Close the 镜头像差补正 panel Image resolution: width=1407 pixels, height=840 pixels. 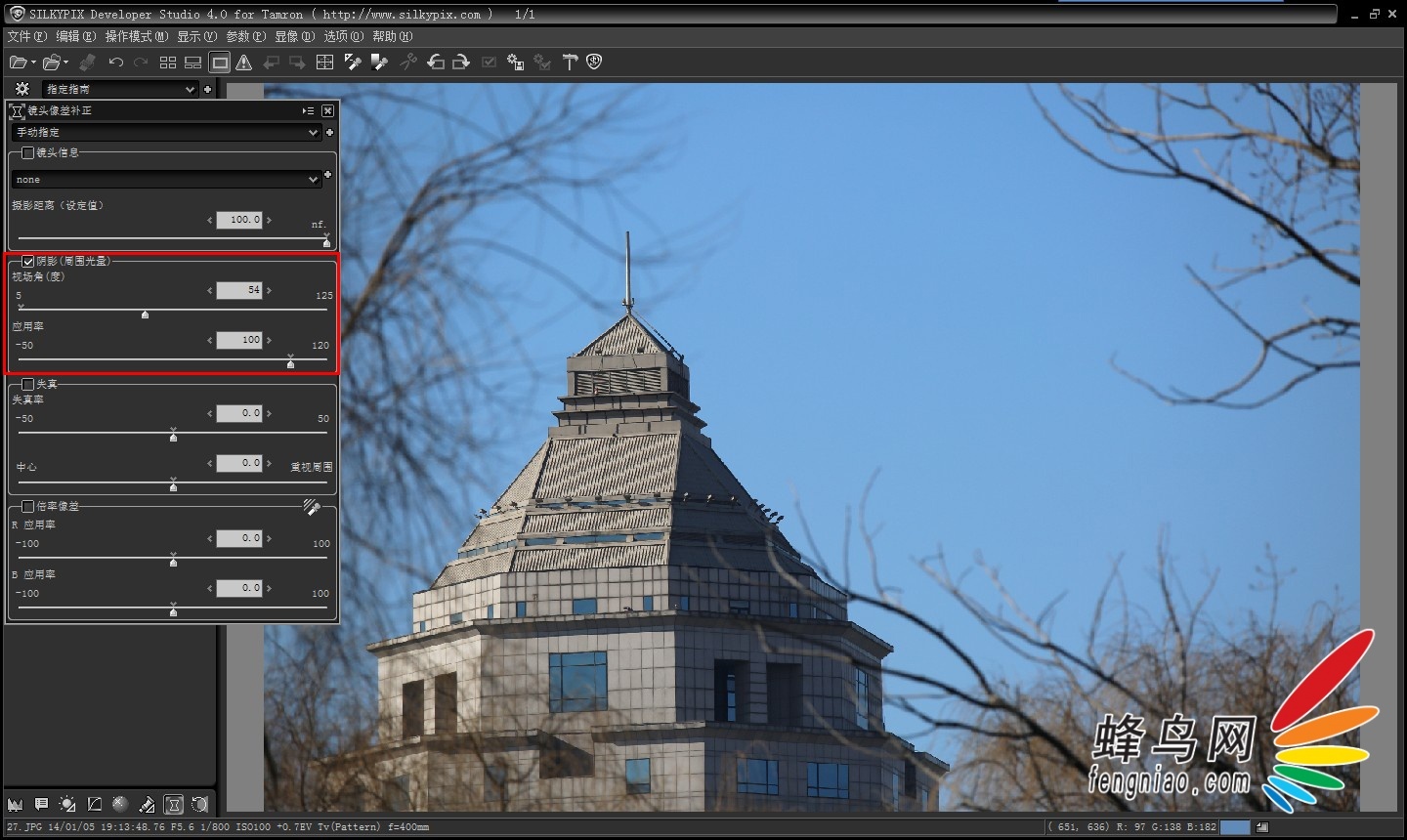point(328,110)
